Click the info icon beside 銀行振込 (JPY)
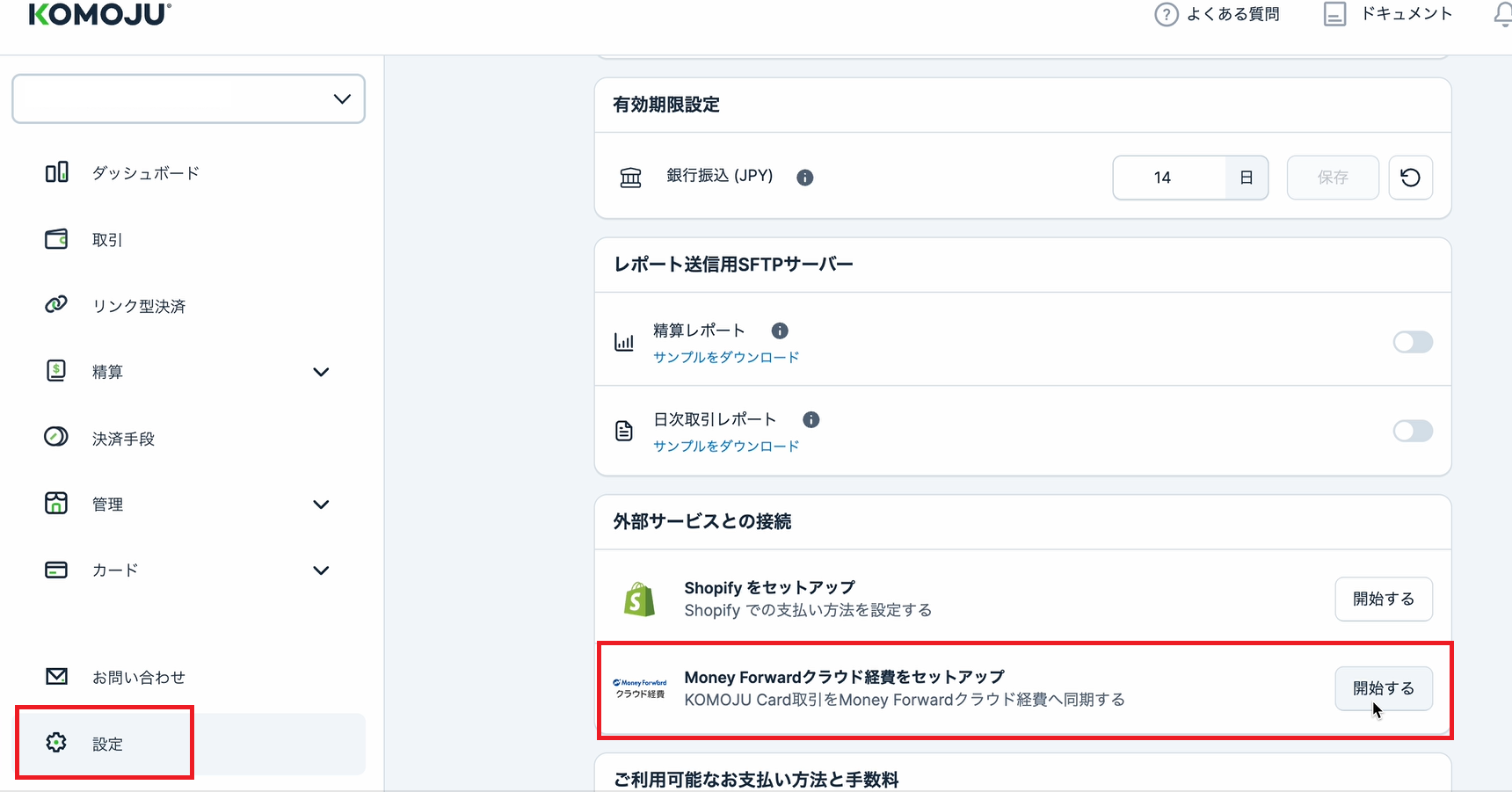 (804, 177)
